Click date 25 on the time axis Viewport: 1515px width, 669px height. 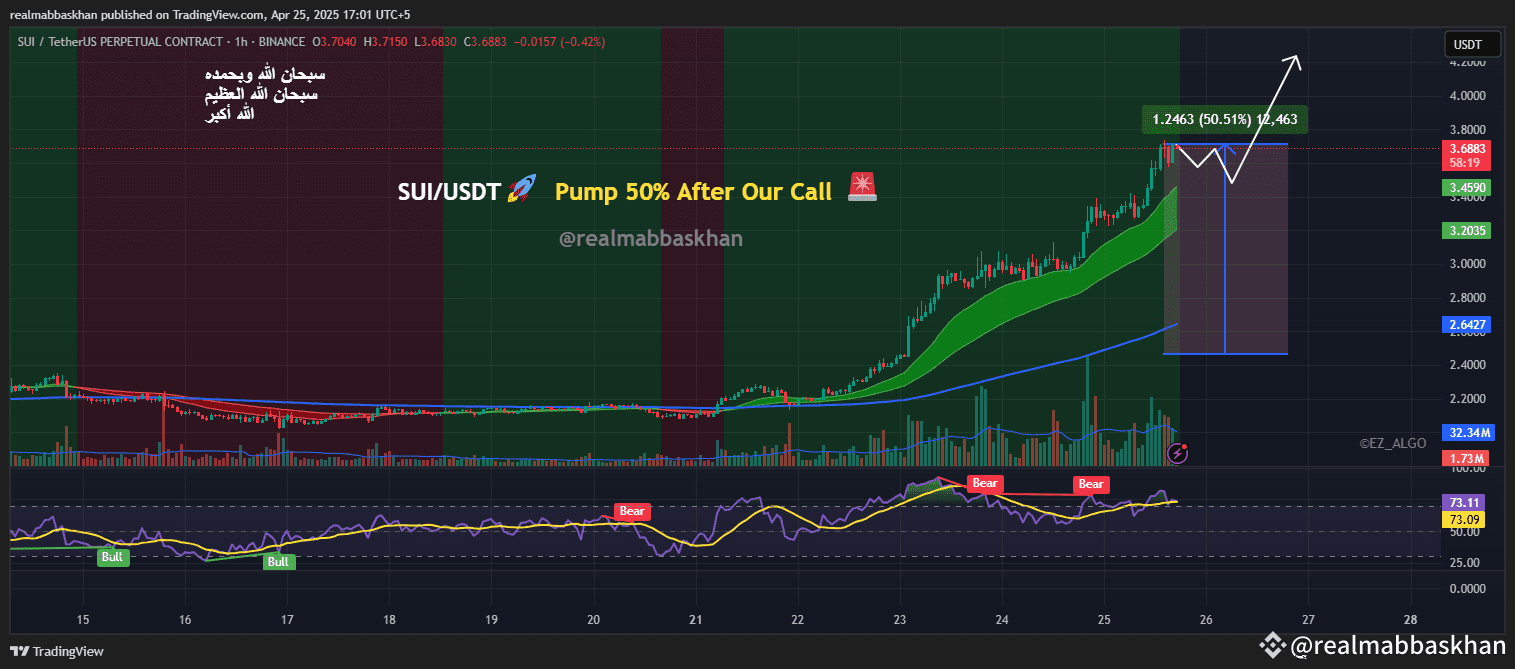pyautogui.click(x=1103, y=619)
